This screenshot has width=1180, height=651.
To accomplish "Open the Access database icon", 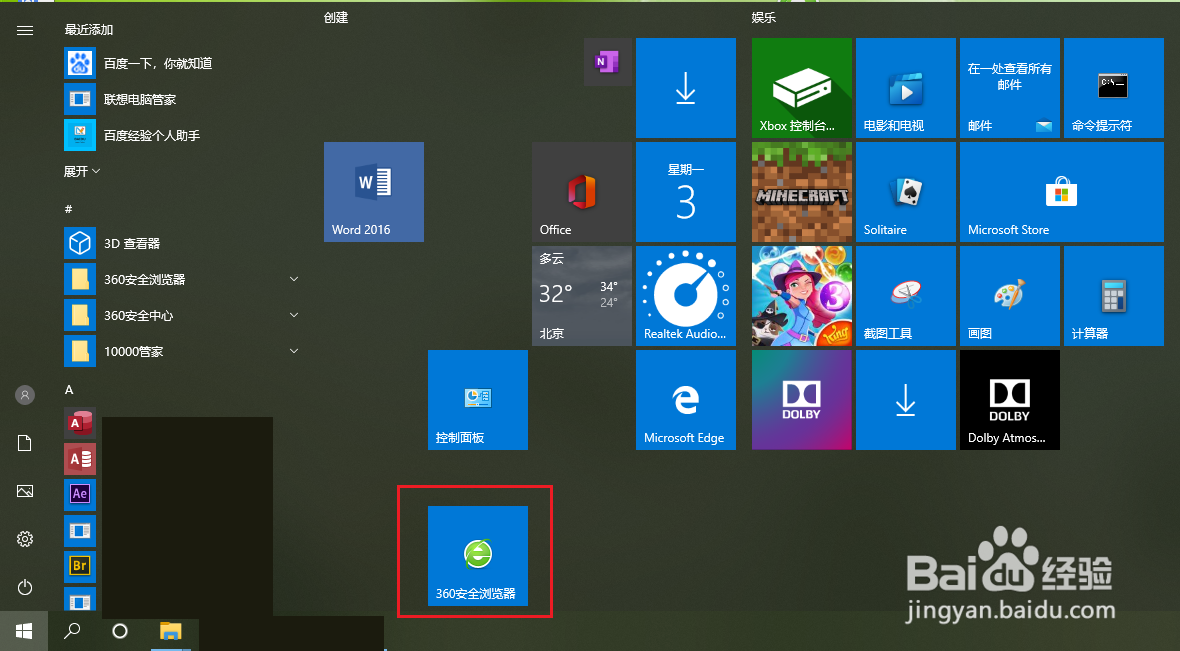I will (80, 458).
